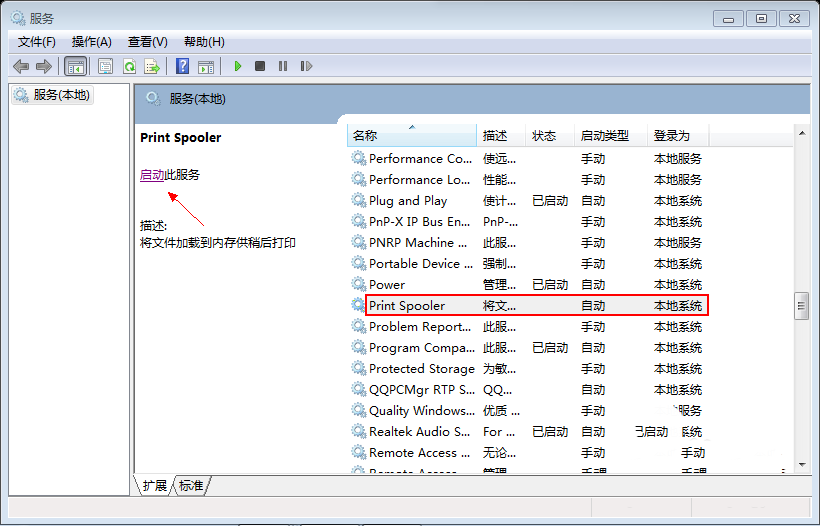Sort by the 描述 column header

pos(501,135)
